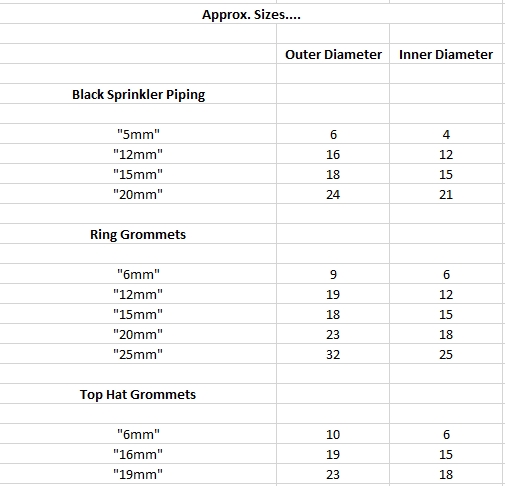Click outer diameter 16 in sprinkler piping
The height and width of the screenshot is (486, 505).
(333, 154)
